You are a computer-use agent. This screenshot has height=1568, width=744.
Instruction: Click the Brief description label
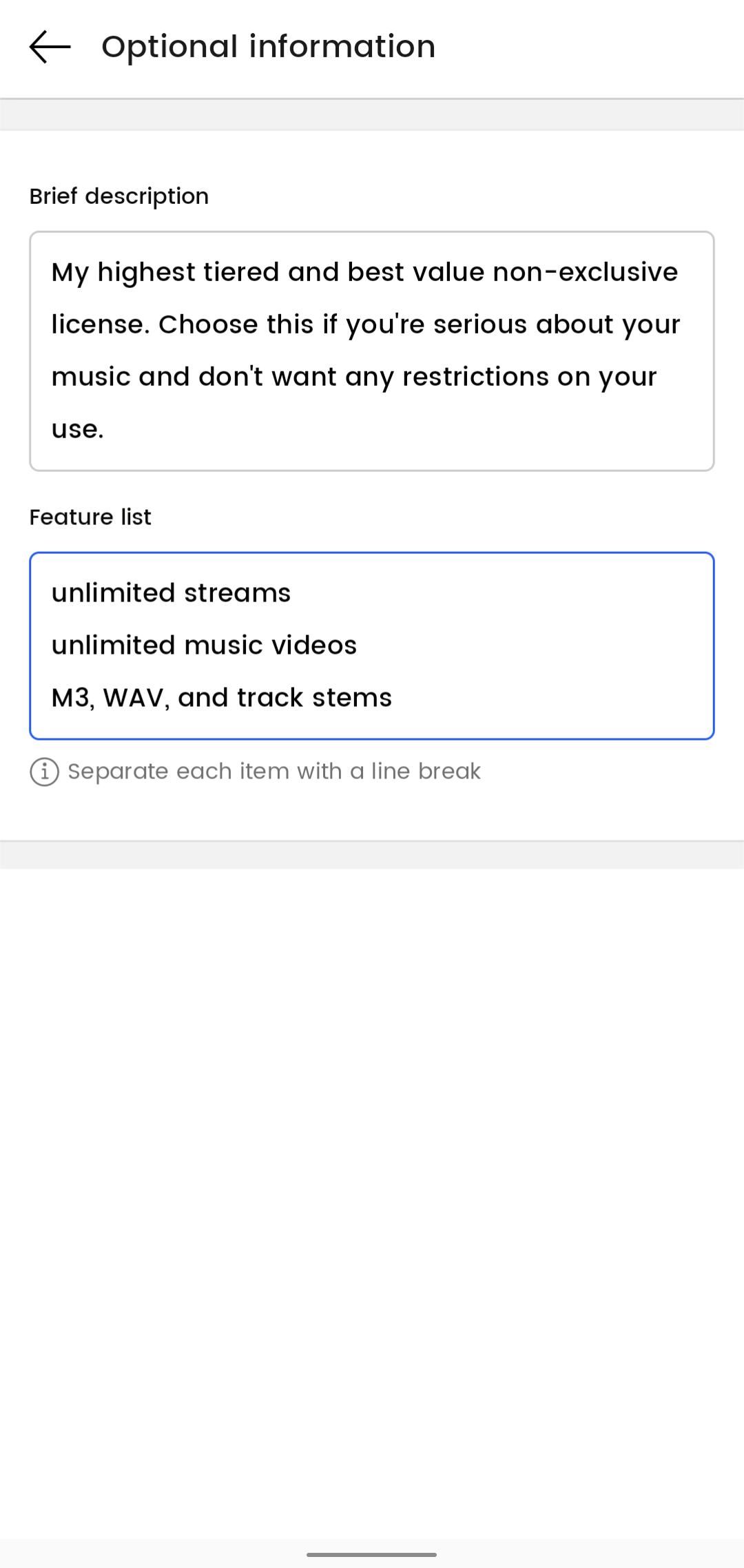tap(118, 196)
